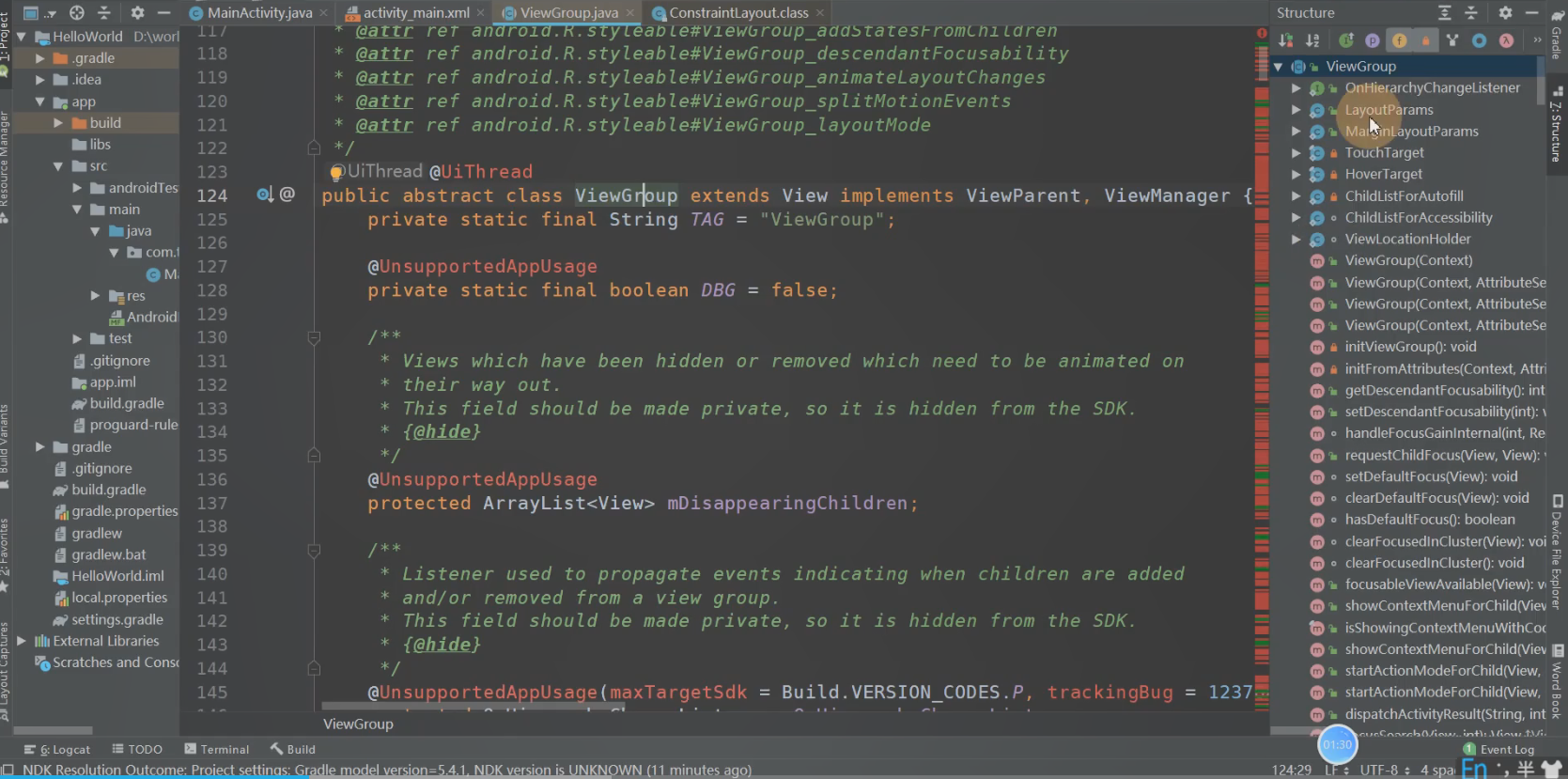Toggle Show non-public lock icon
The height and width of the screenshot is (779, 1568).
[1426, 40]
